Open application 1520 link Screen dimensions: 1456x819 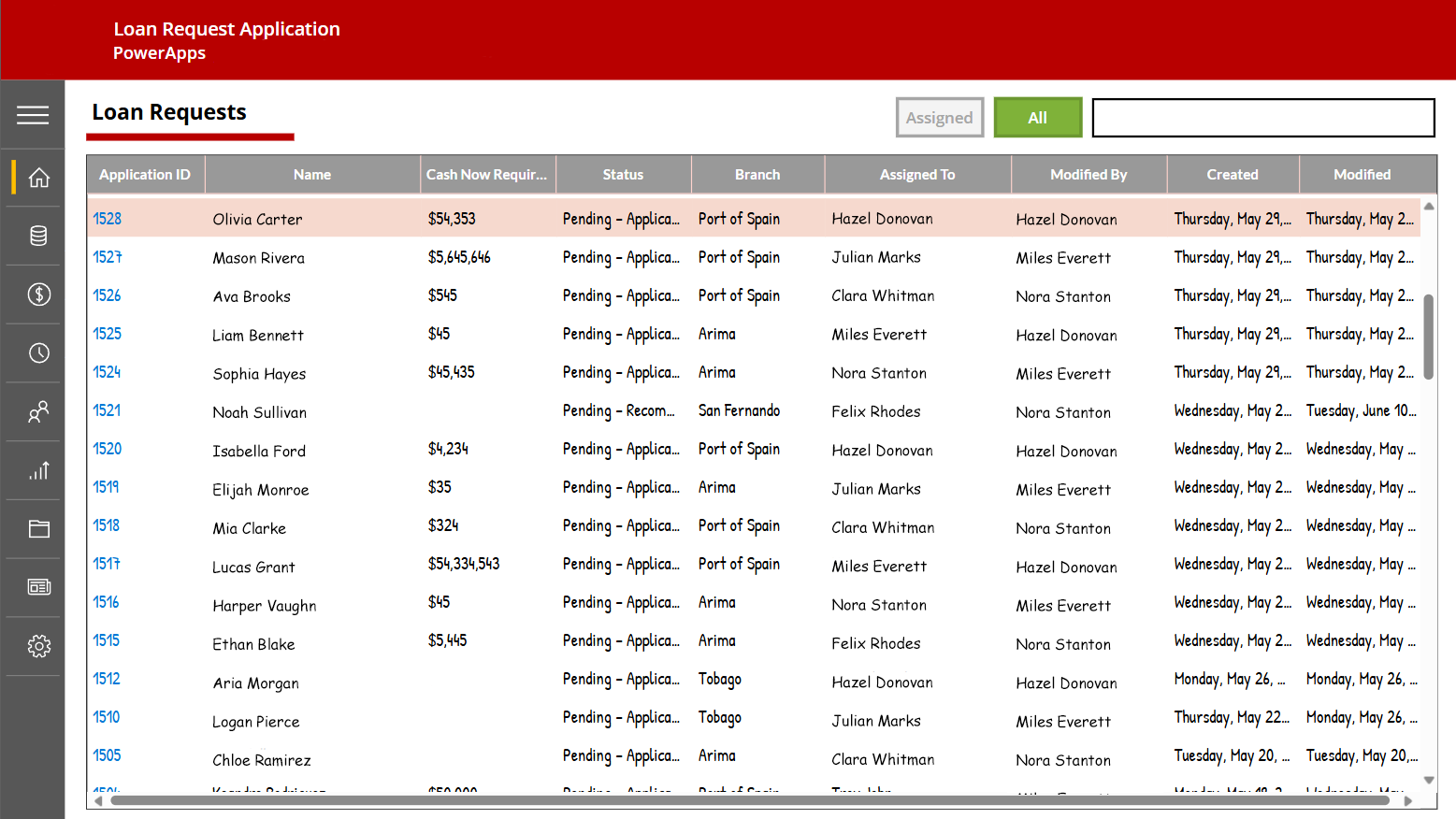(107, 449)
